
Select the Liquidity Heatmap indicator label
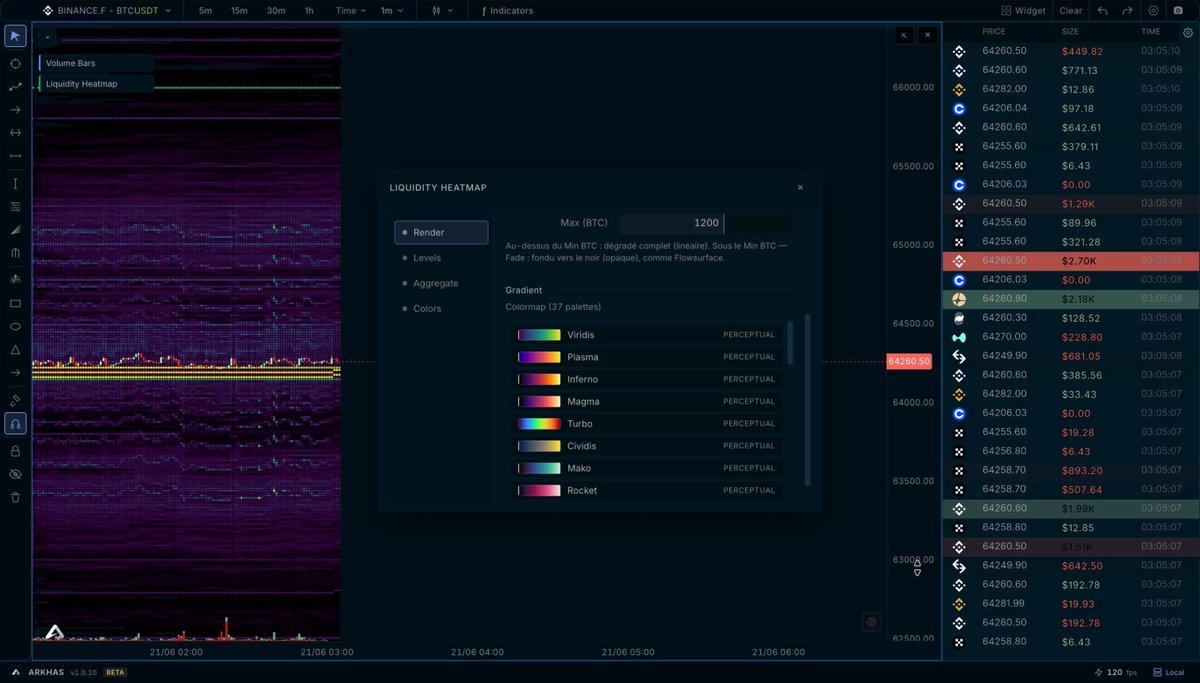coord(96,84)
